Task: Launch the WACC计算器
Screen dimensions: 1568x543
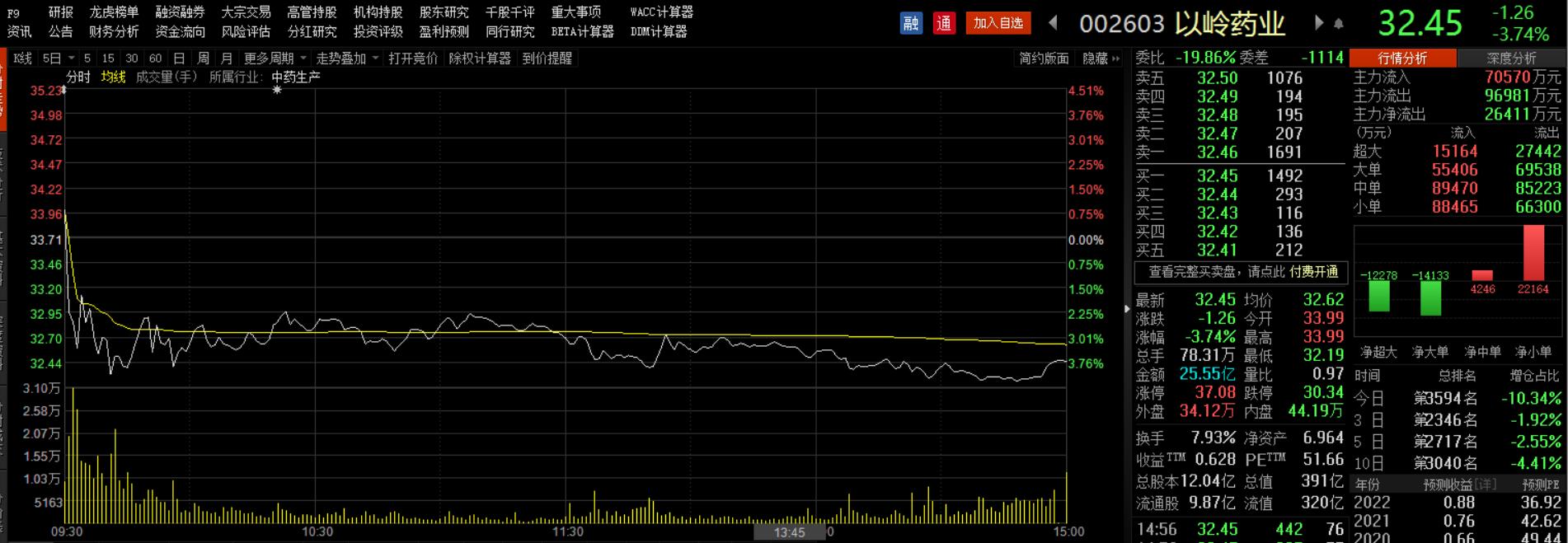Action: pyautogui.click(x=661, y=12)
